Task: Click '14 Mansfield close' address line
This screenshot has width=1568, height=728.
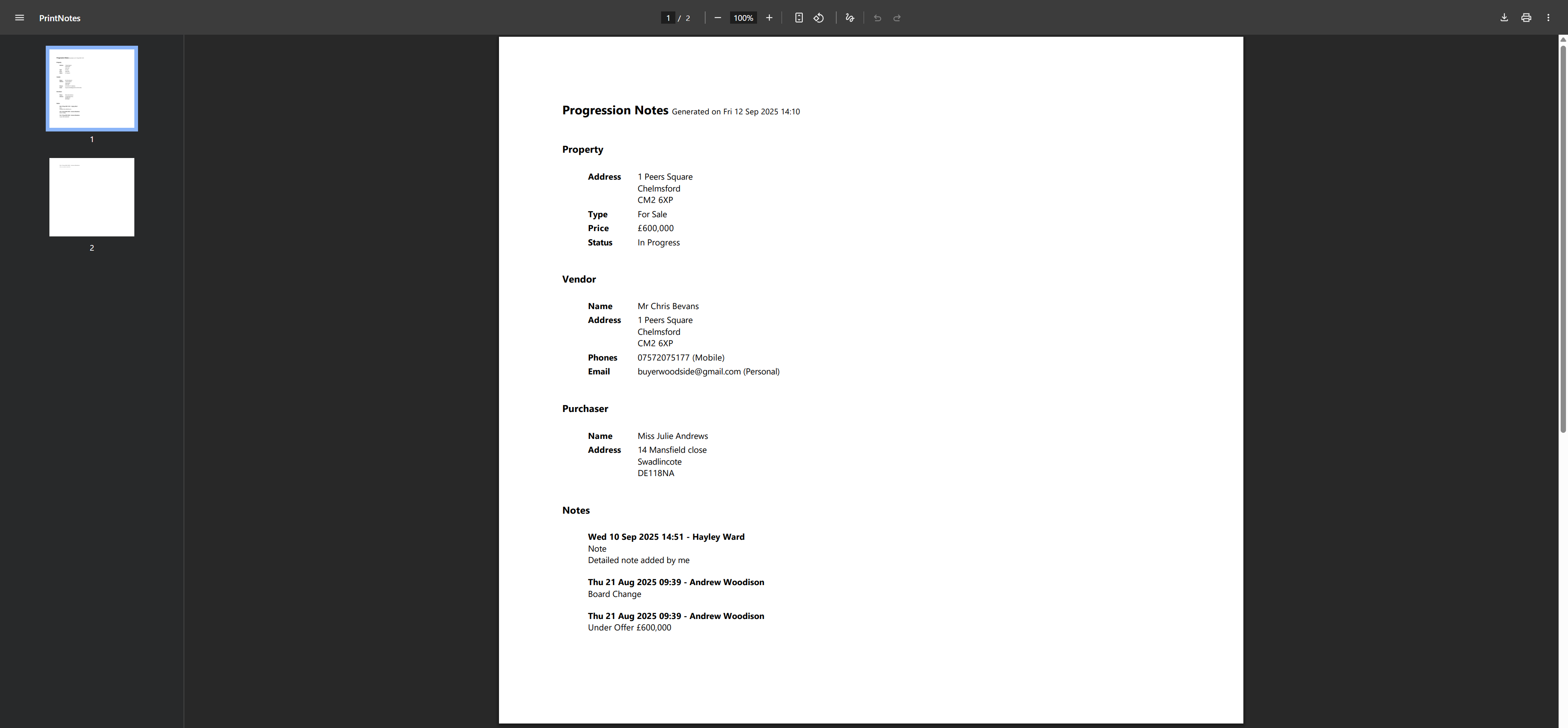Action: [672, 450]
